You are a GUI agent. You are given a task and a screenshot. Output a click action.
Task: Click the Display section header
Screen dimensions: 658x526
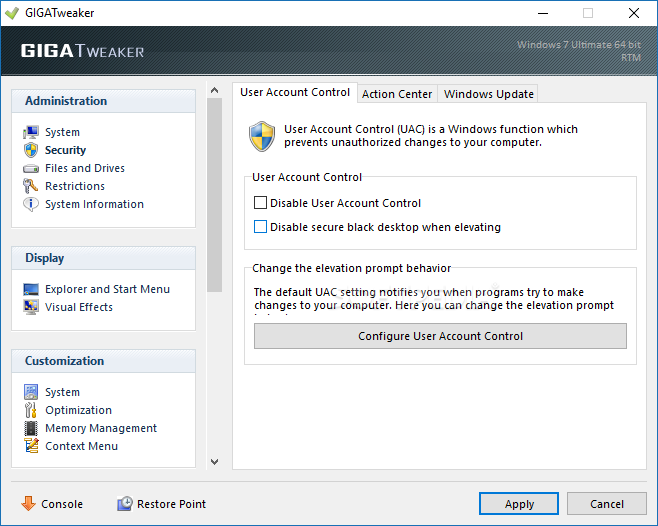pos(103,258)
